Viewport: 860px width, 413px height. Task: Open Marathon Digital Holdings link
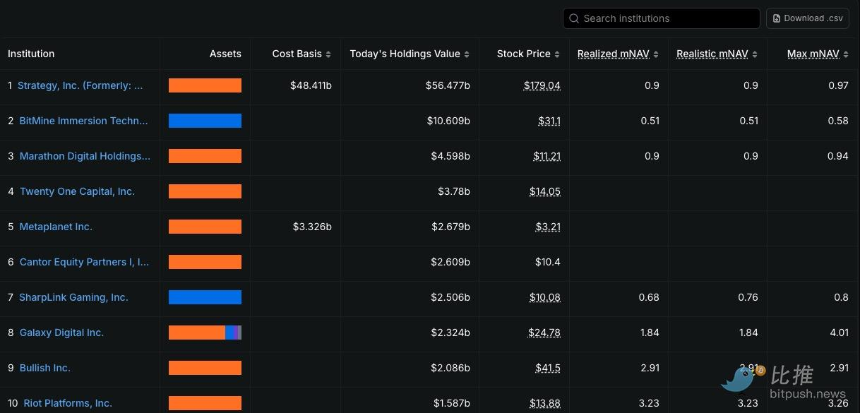pyautogui.click(x=85, y=156)
